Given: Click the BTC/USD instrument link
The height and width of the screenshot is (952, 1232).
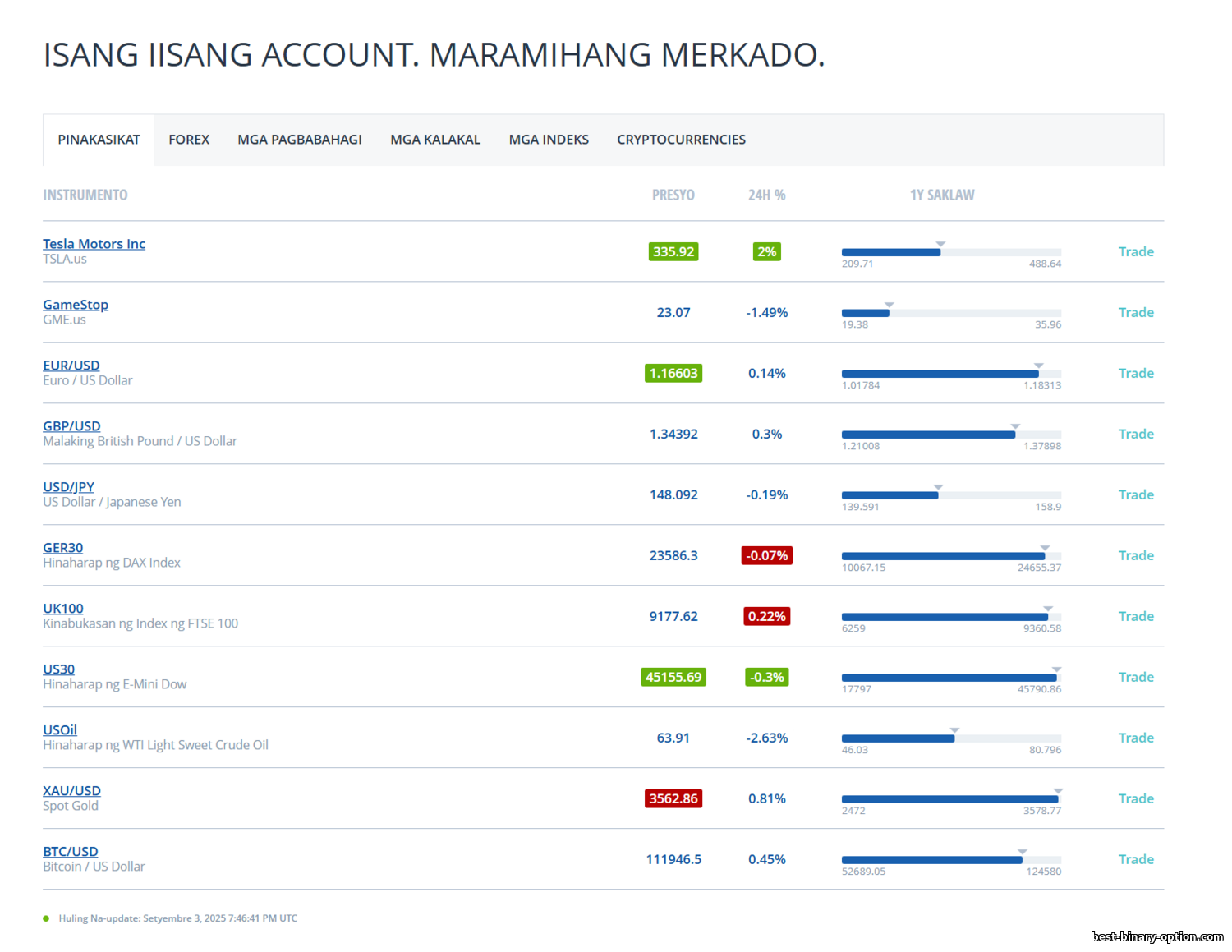Looking at the screenshot, I should [x=71, y=852].
